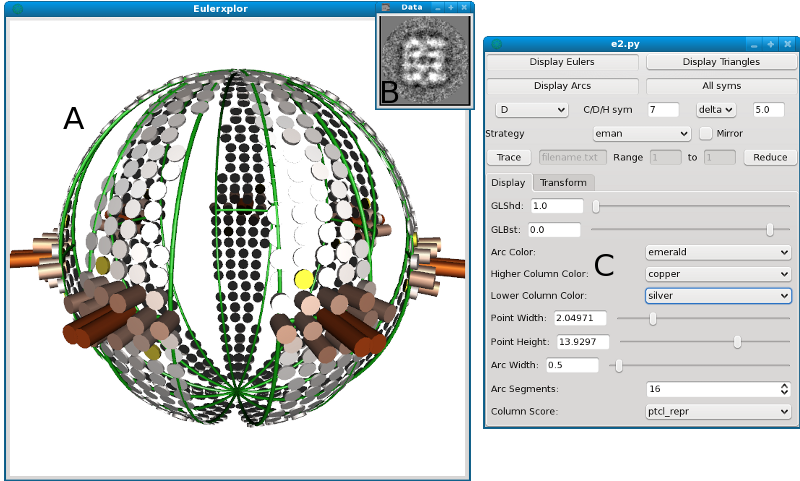Minimize the Data window
The height and width of the screenshot is (481, 800).
[x=438, y=7]
